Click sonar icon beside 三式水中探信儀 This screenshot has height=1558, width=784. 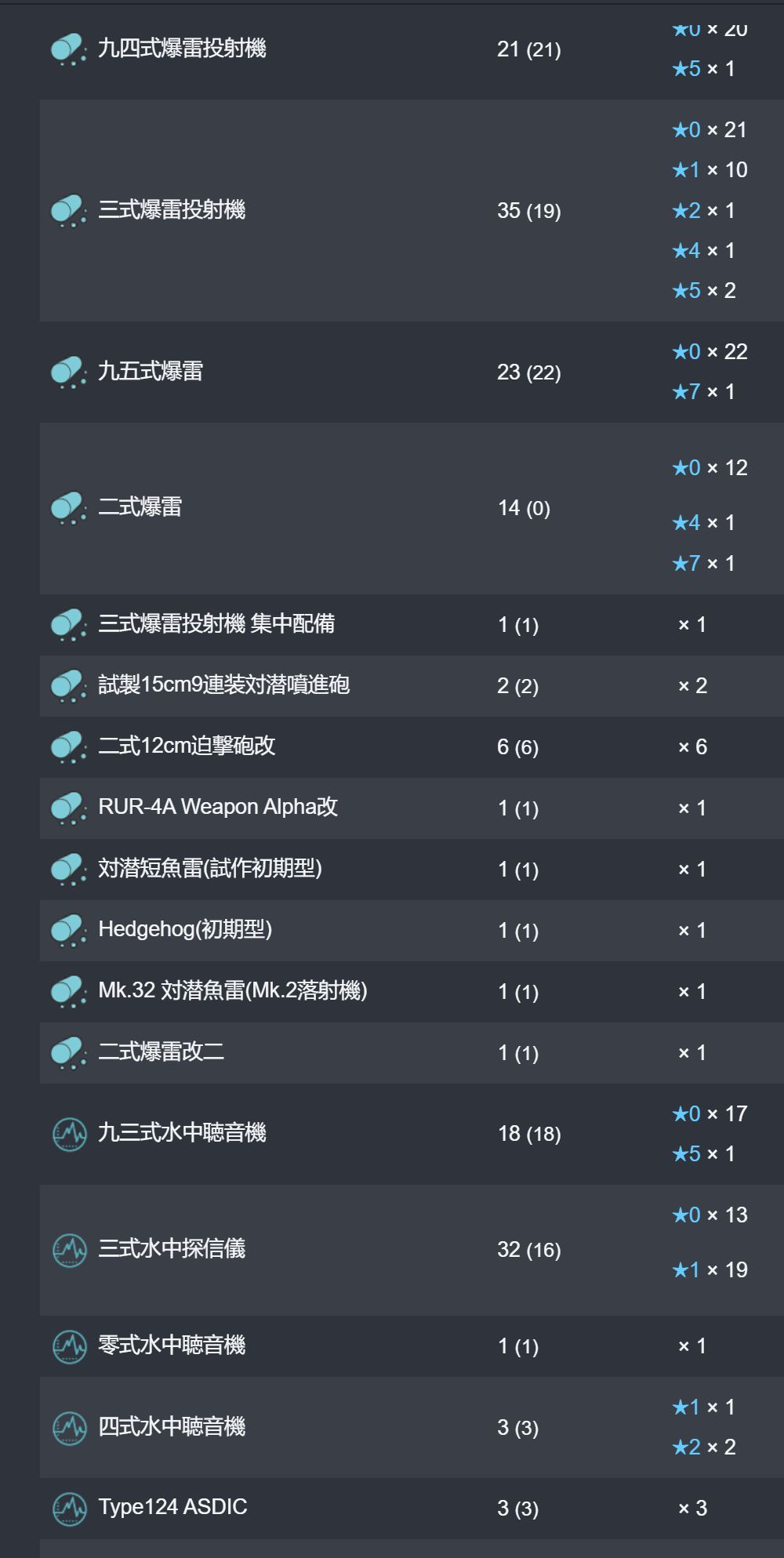pos(69,1250)
